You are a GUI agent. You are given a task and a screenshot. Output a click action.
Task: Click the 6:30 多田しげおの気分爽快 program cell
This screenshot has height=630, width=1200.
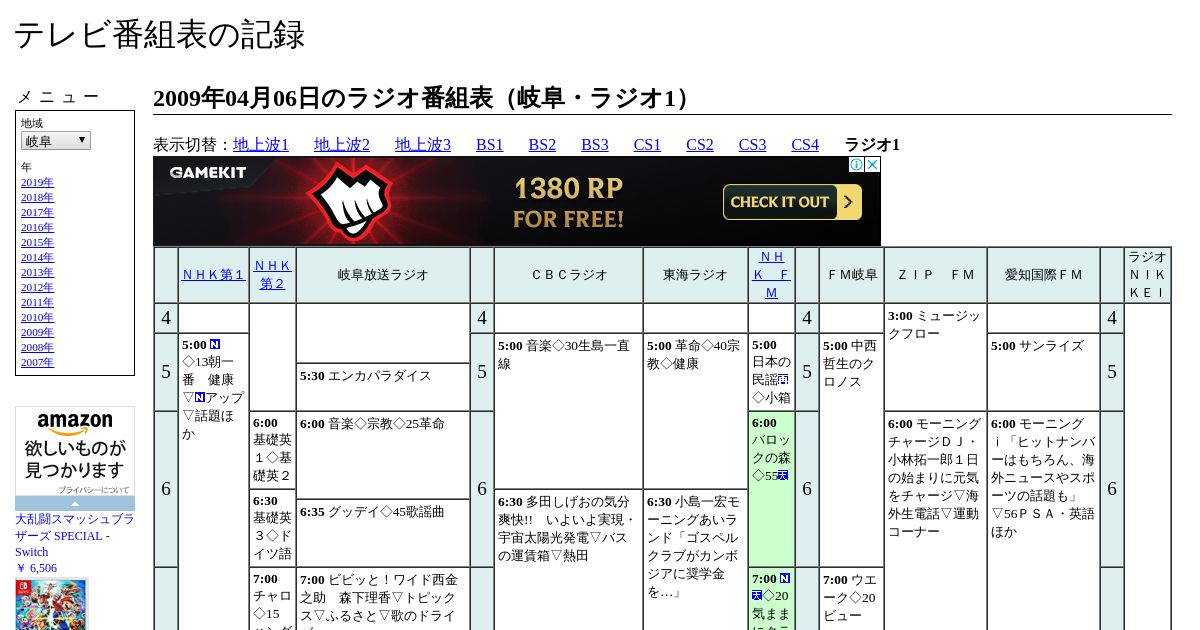click(568, 560)
